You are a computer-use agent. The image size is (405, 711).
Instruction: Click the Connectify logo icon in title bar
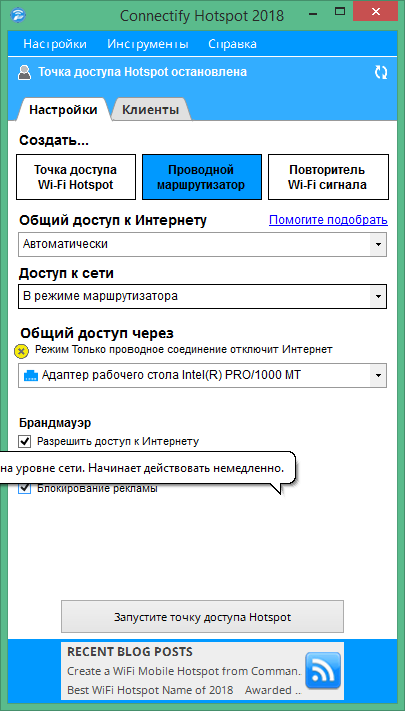coord(18,15)
